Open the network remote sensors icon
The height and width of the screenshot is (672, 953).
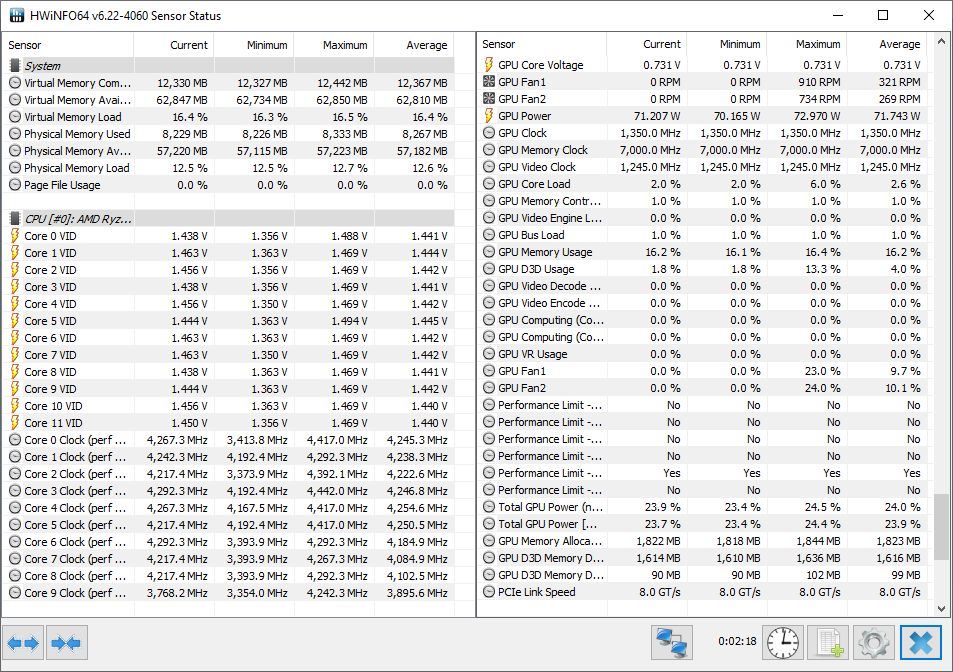672,643
